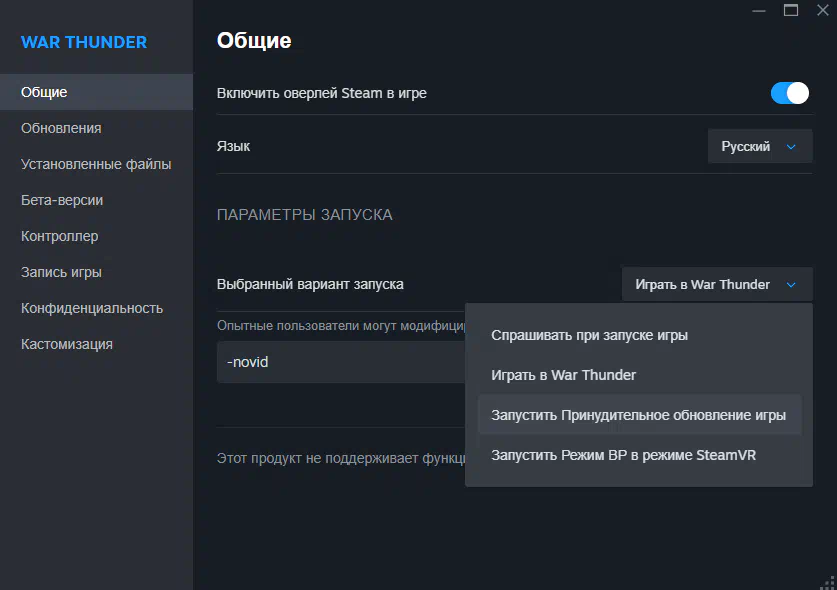Pick 'Запустить Режим ВР в режиме SteamVR'
Image resolution: width=837 pixels, height=590 pixels.
point(623,455)
